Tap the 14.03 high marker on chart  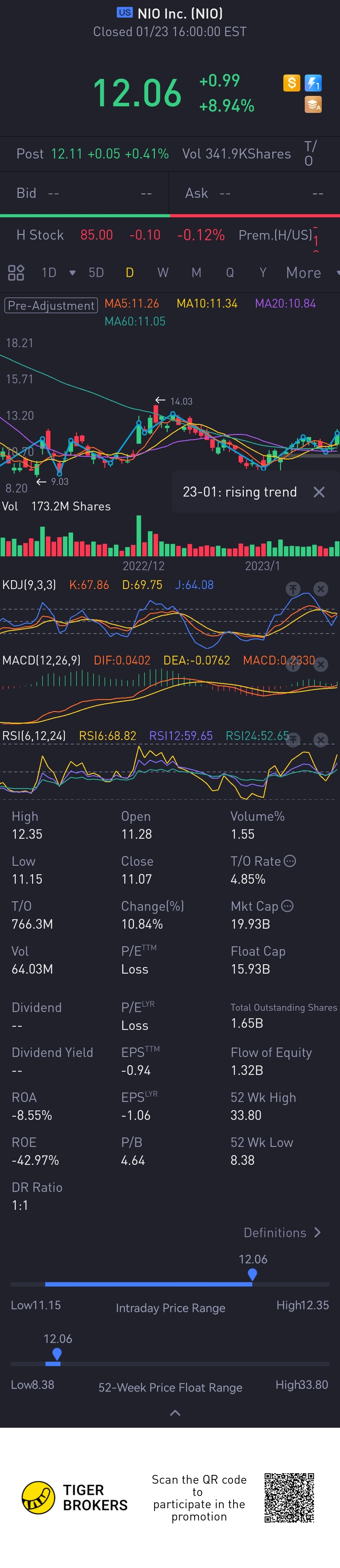[x=174, y=401]
